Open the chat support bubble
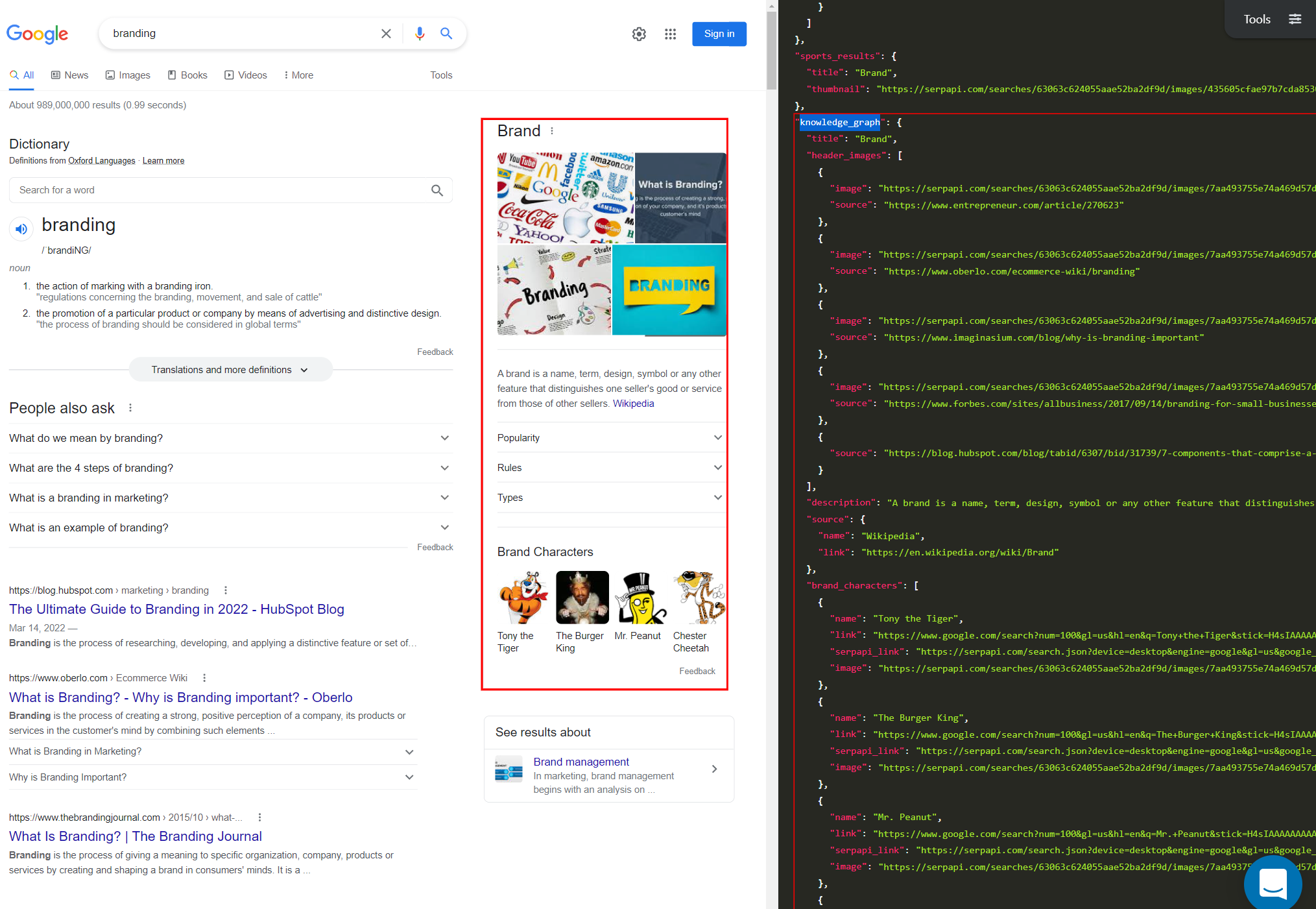This screenshot has height=909, width=1316. tap(1273, 883)
